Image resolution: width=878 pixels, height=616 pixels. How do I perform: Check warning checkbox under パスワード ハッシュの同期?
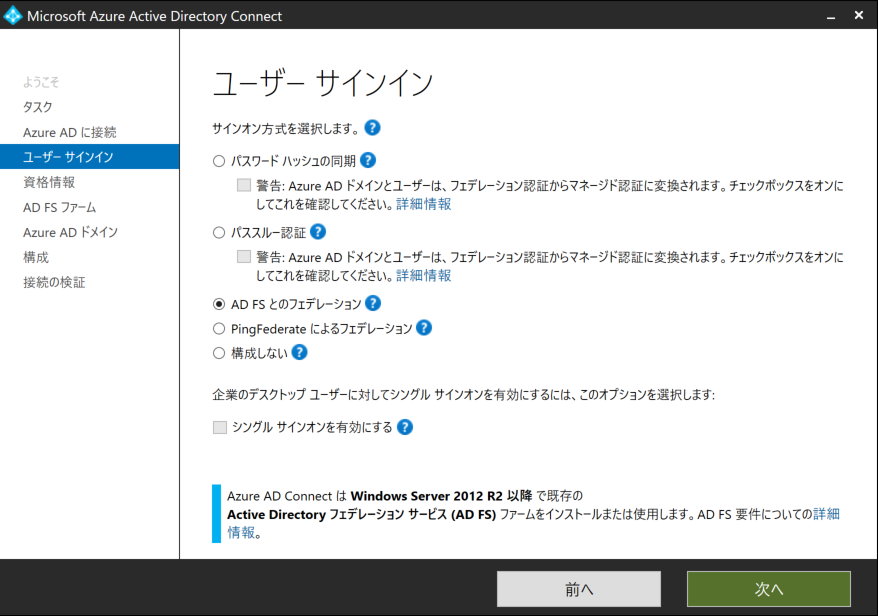pos(244,185)
